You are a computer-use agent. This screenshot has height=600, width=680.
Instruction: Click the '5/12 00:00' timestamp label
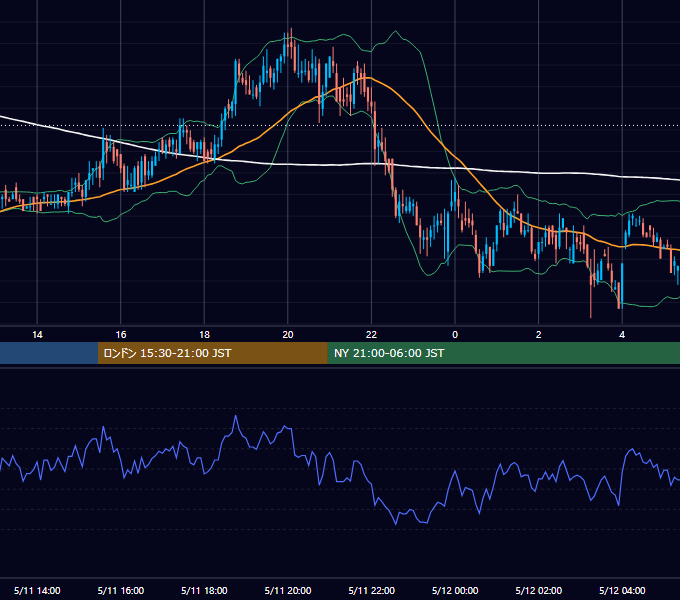tap(455, 590)
